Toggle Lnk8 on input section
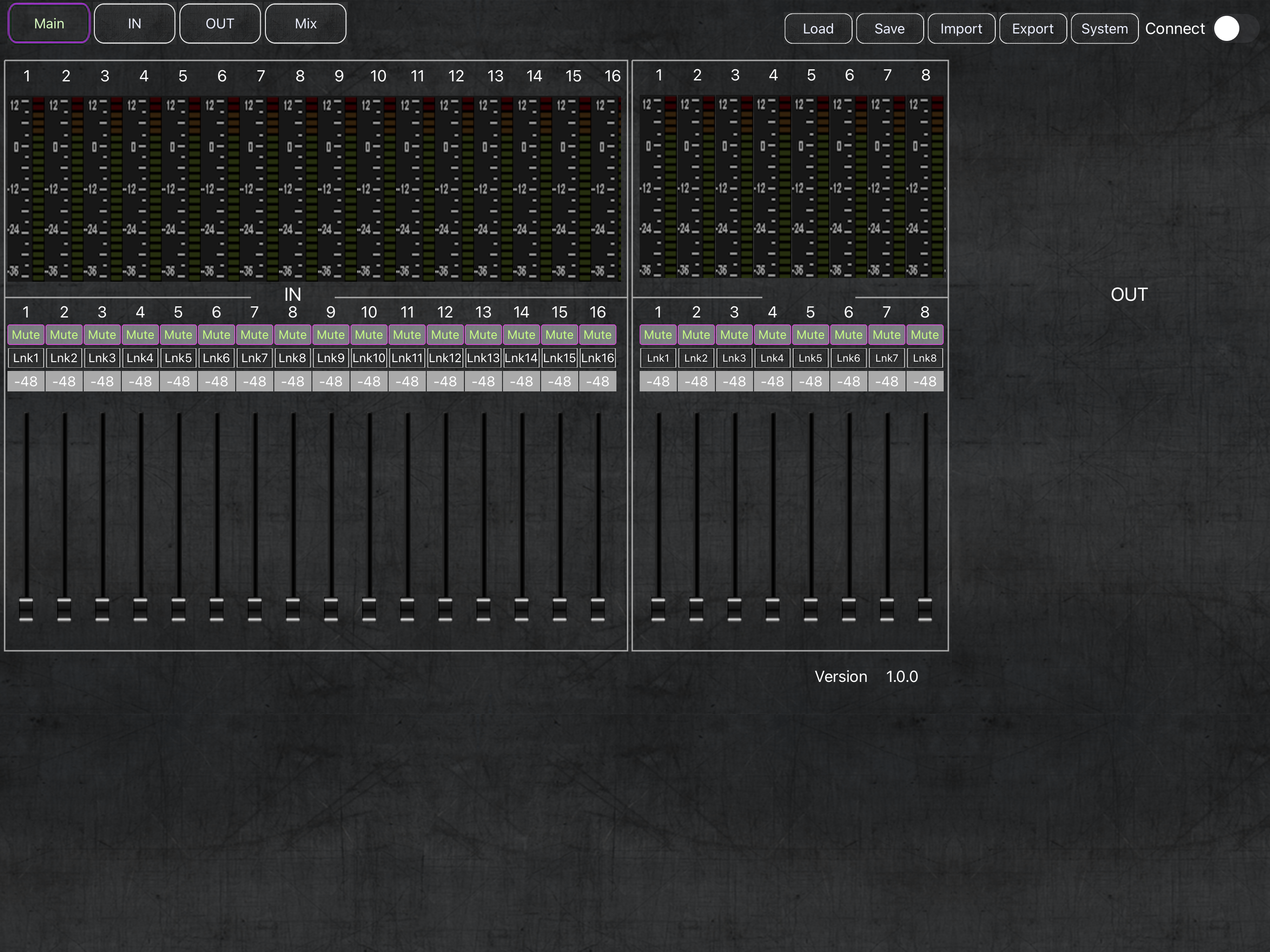Image resolution: width=1270 pixels, height=952 pixels. pos(292,358)
